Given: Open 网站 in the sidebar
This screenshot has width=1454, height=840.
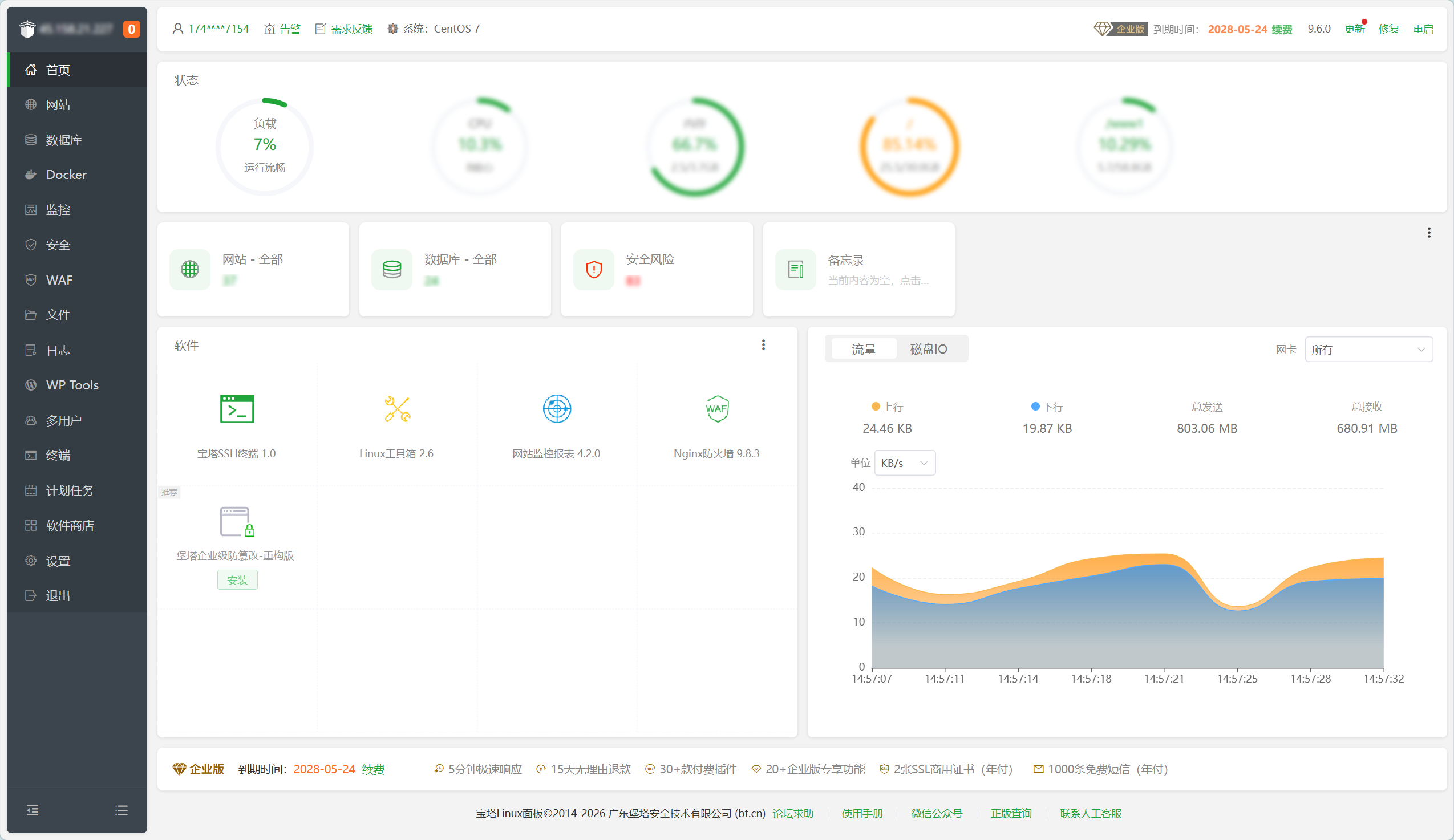Looking at the screenshot, I should coord(78,105).
